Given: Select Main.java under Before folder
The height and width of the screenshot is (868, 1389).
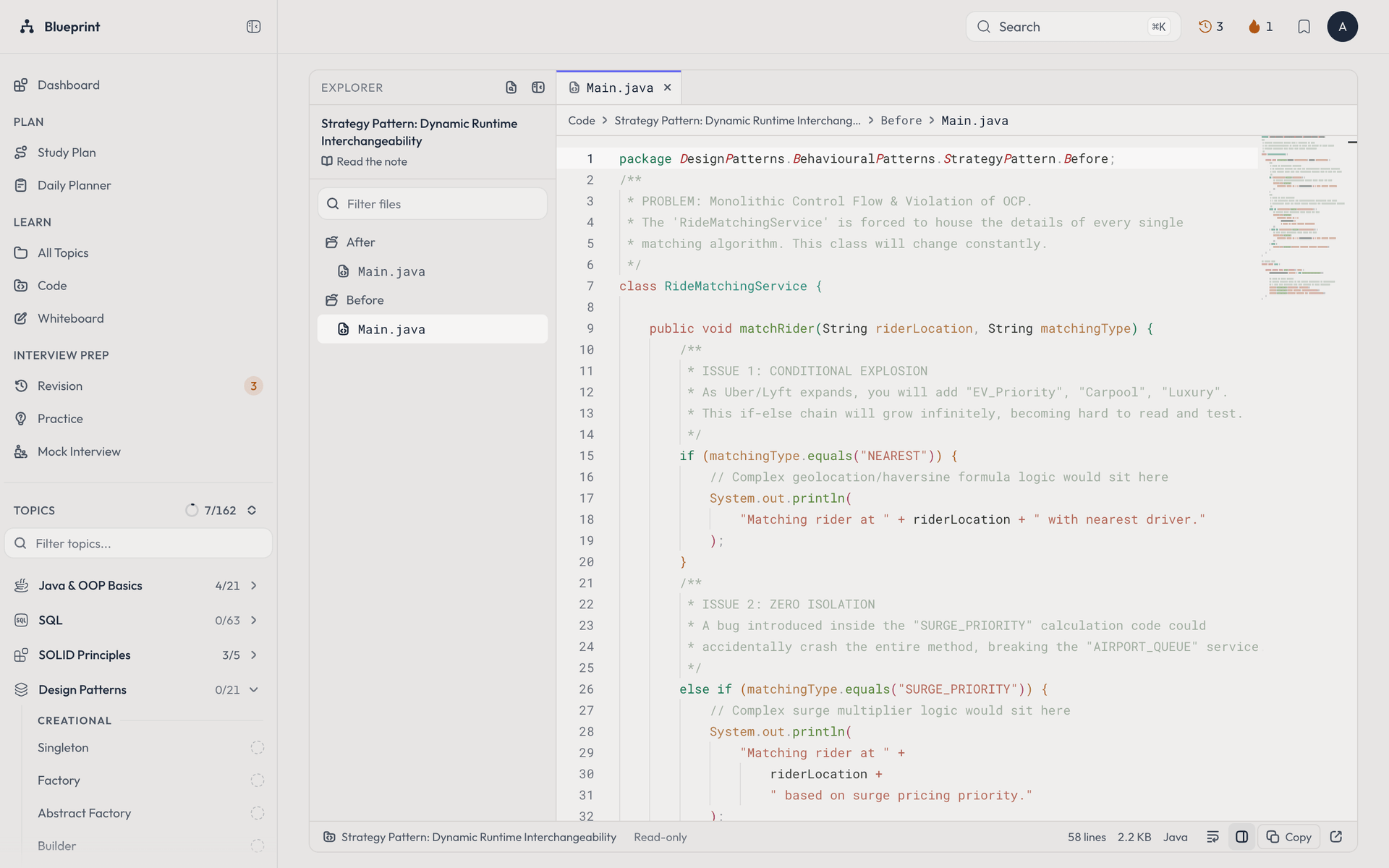Looking at the screenshot, I should [x=433, y=329].
